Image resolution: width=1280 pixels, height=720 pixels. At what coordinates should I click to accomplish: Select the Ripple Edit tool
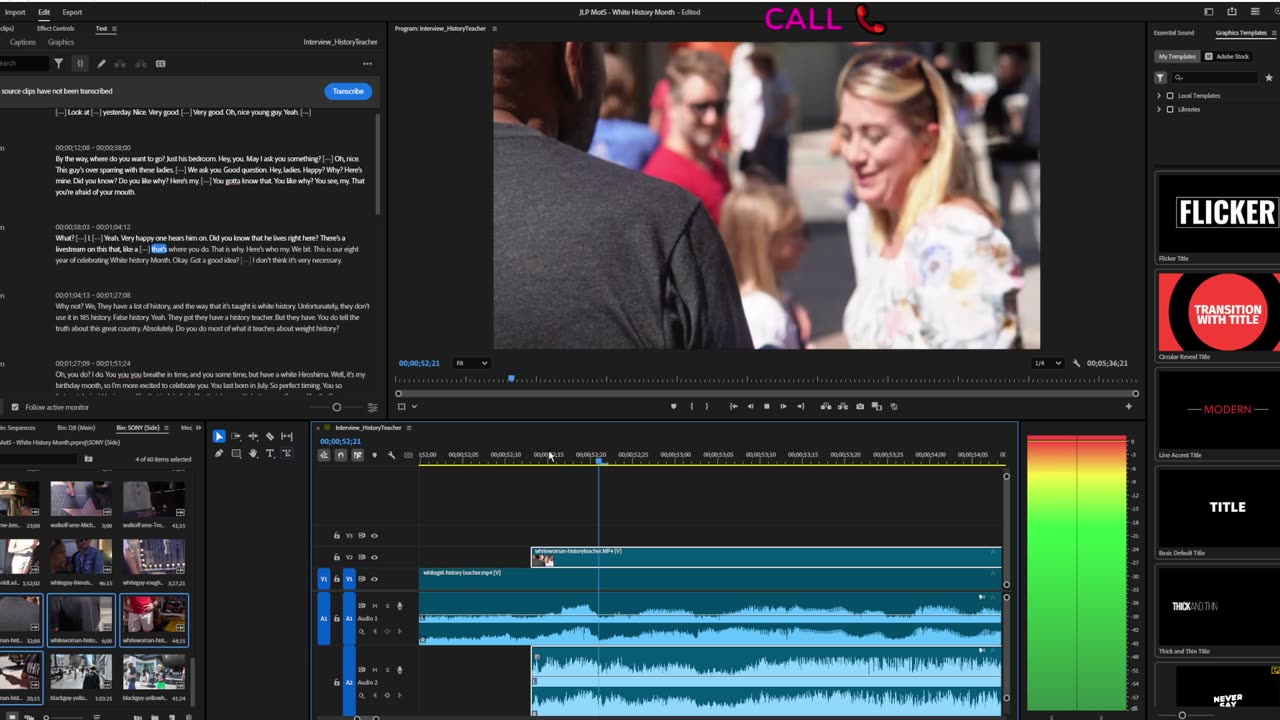253,436
